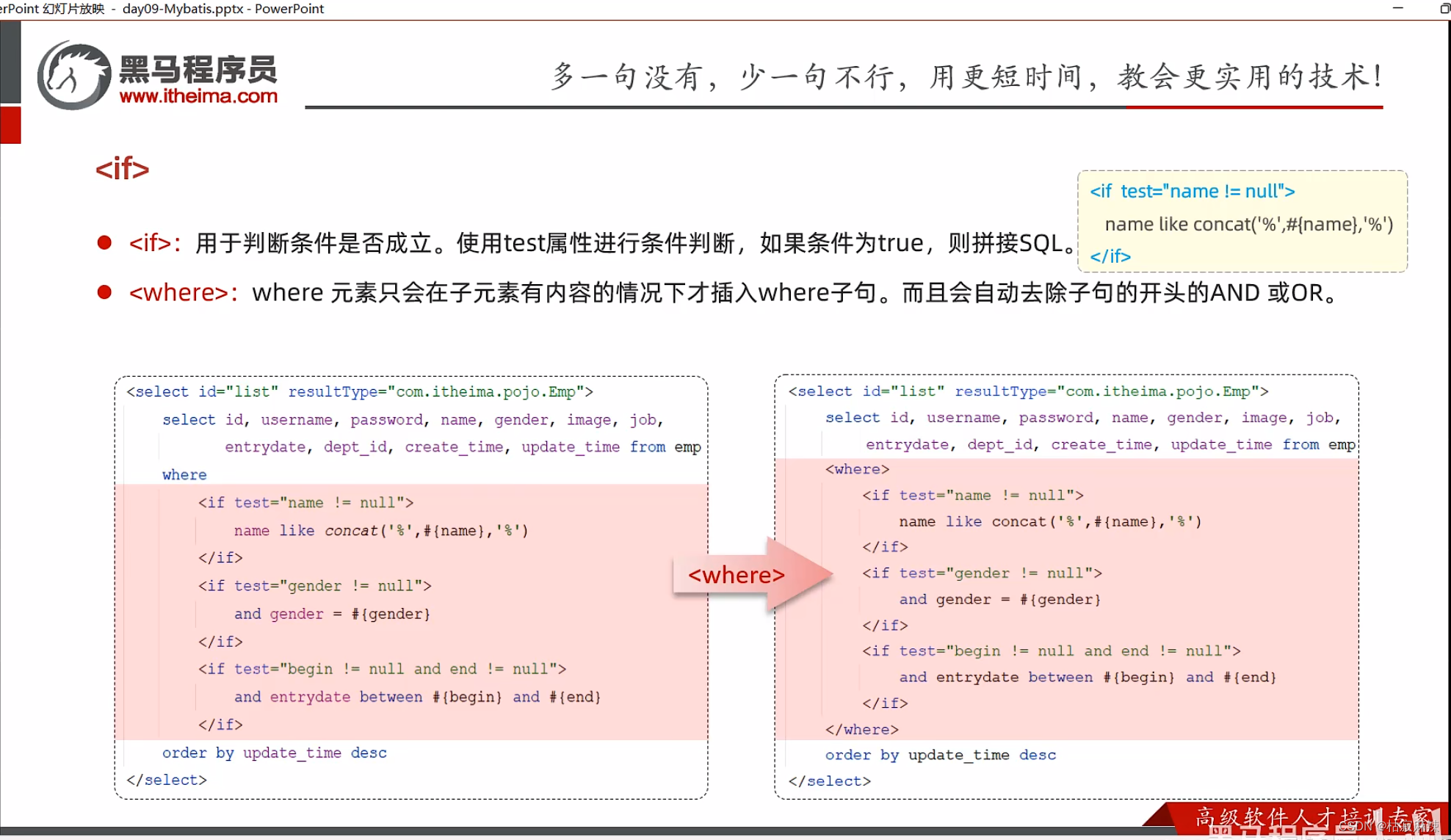The width and height of the screenshot is (1451, 840).
Task: Click the red block on left edge
Action: point(10,125)
